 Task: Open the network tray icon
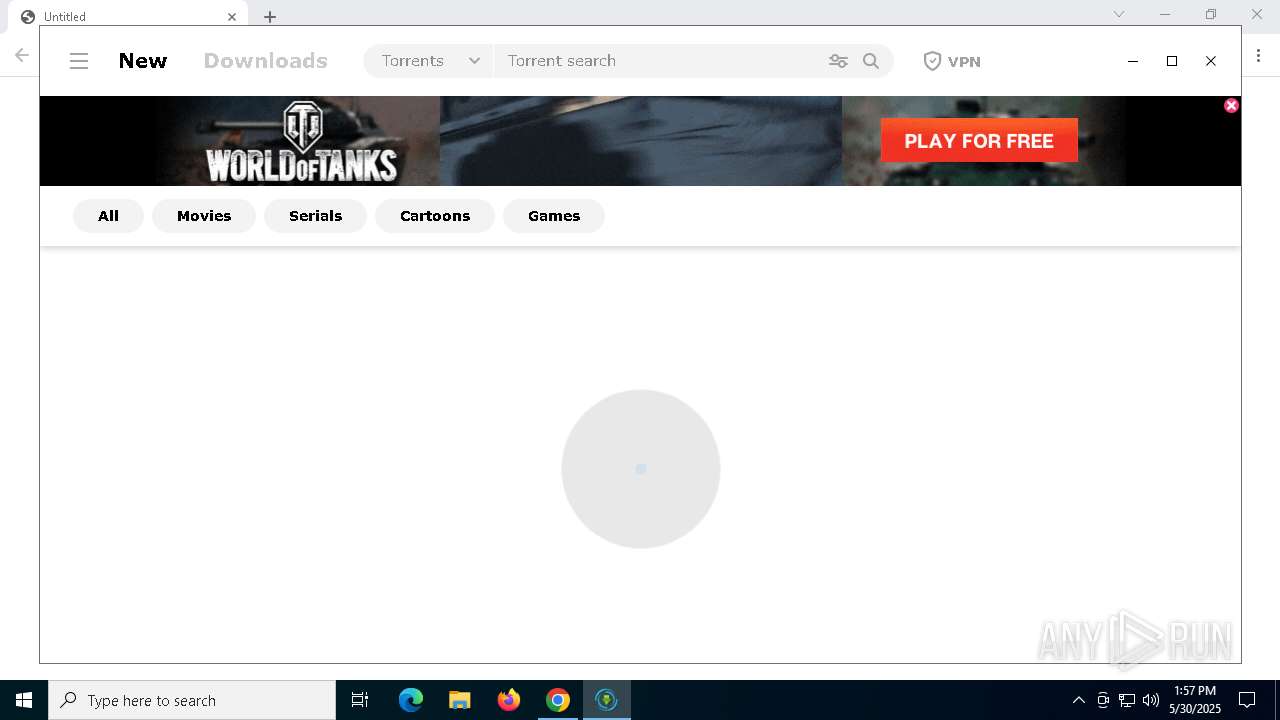pyautogui.click(x=1127, y=700)
